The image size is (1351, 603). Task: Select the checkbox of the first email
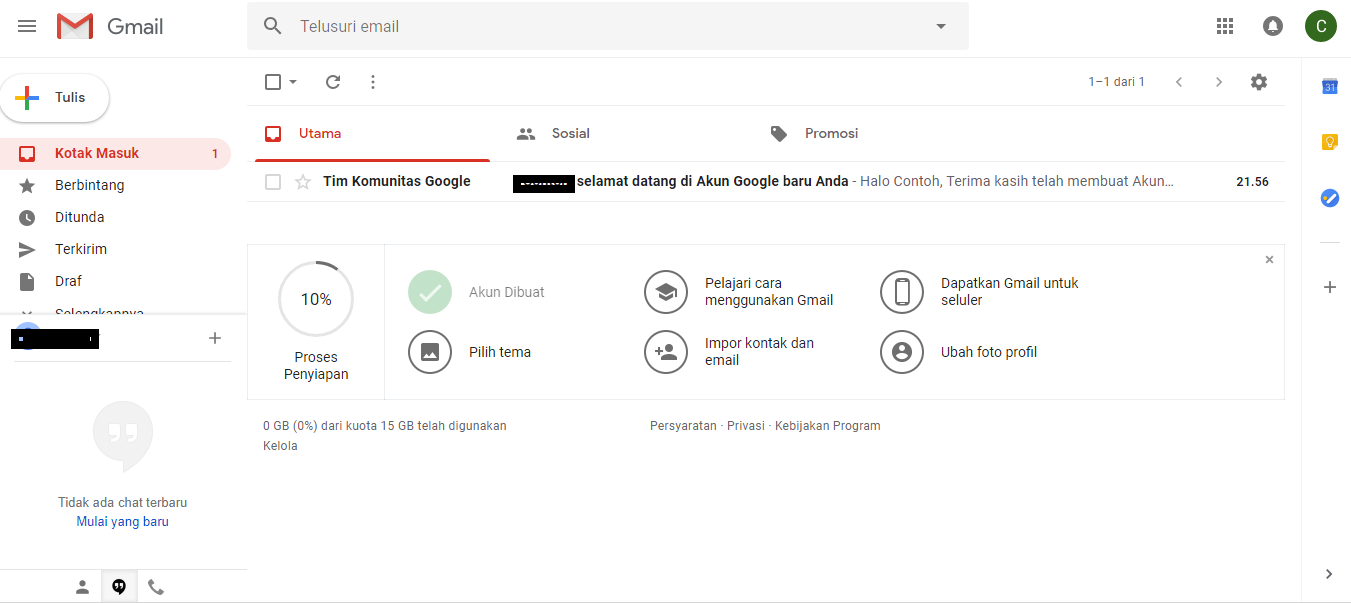(x=272, y=181)
